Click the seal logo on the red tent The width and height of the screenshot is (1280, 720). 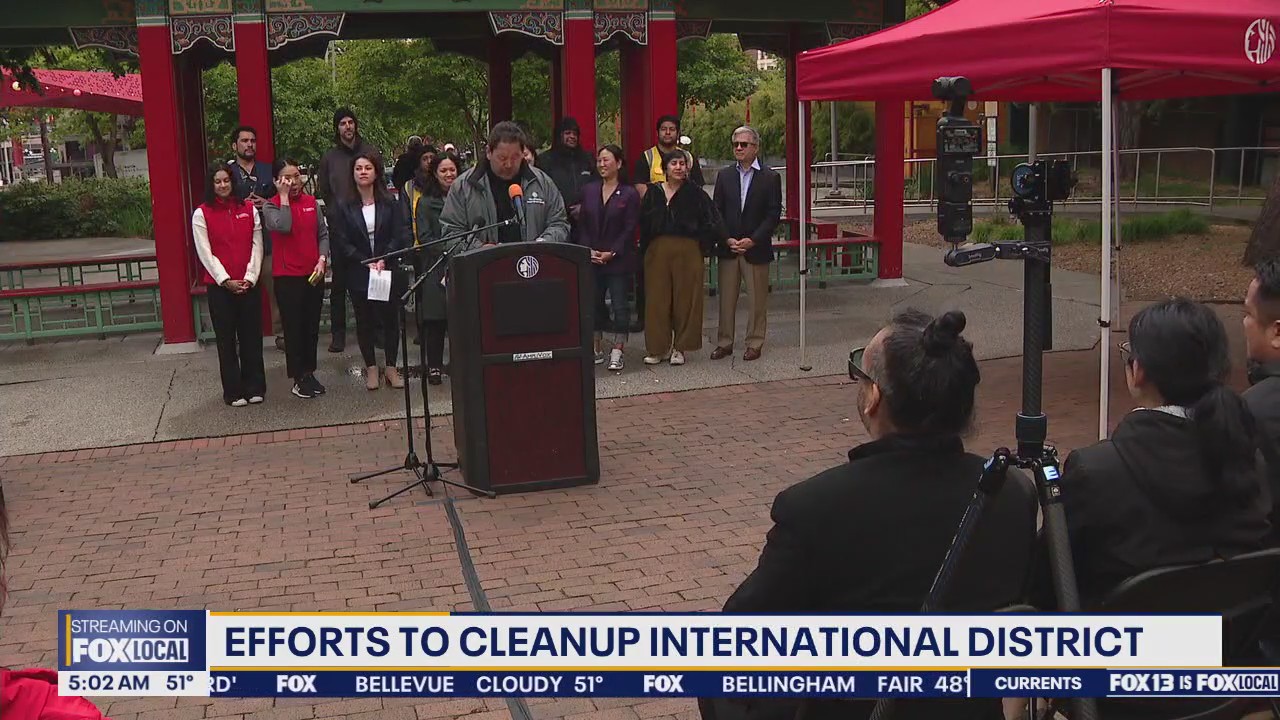click(1259, 41)
